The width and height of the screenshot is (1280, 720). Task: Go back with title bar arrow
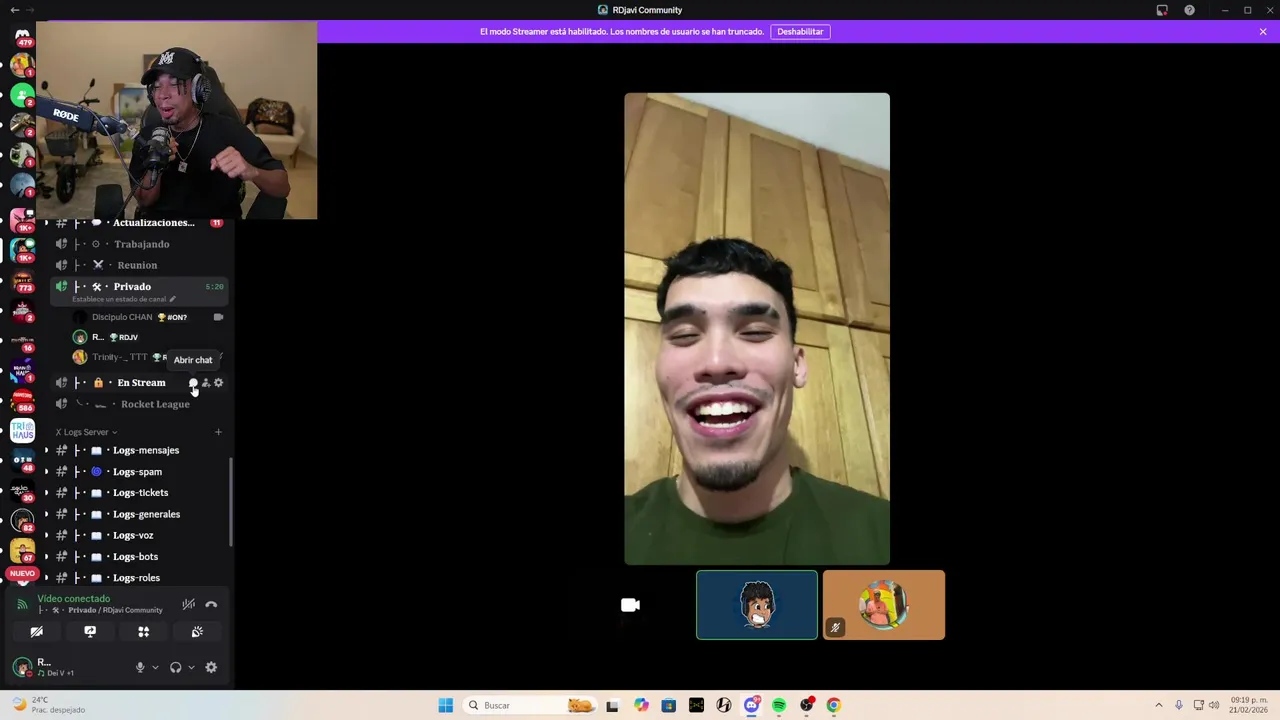[14, 10]
